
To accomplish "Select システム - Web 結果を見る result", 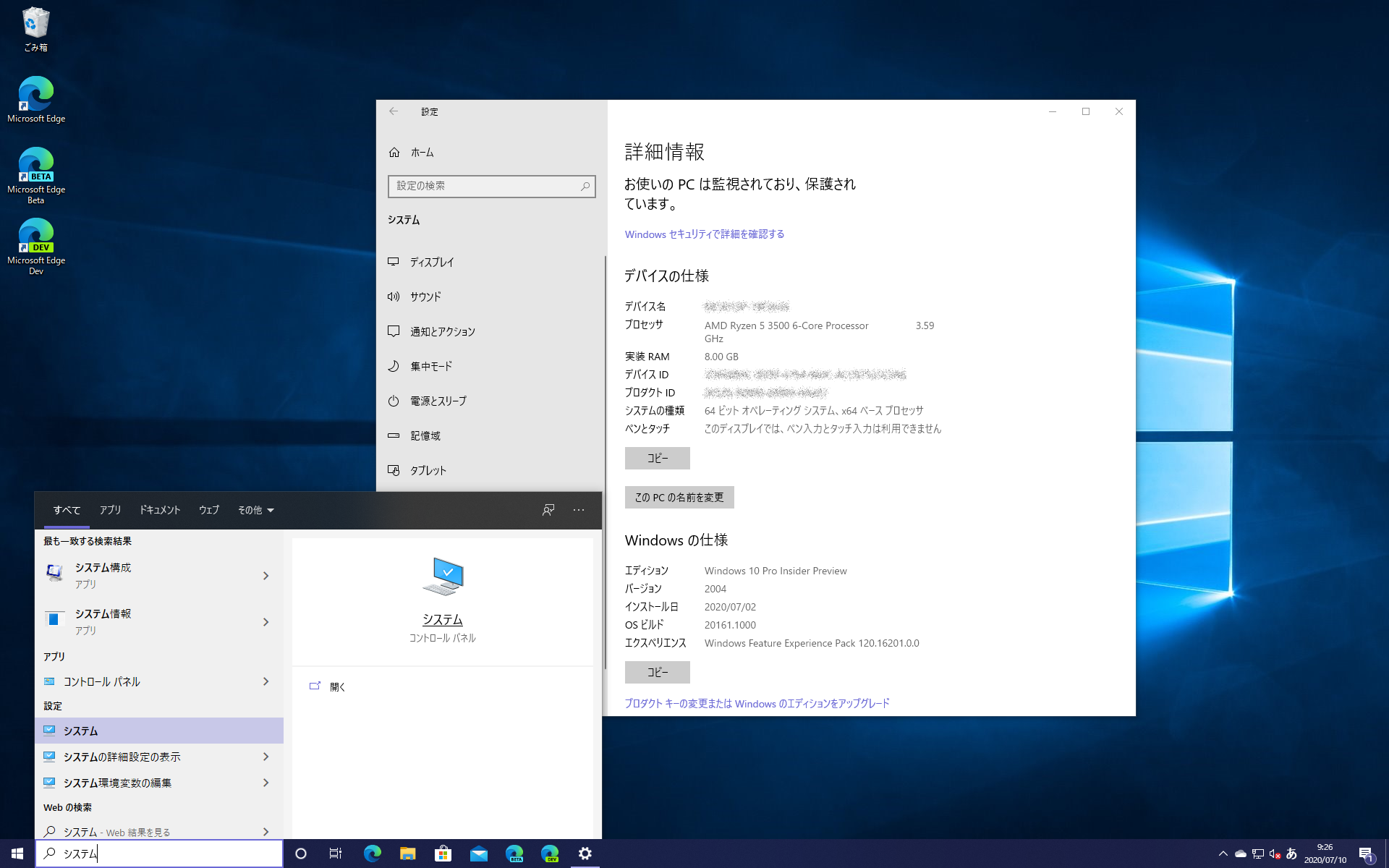I will pos(142,832).
